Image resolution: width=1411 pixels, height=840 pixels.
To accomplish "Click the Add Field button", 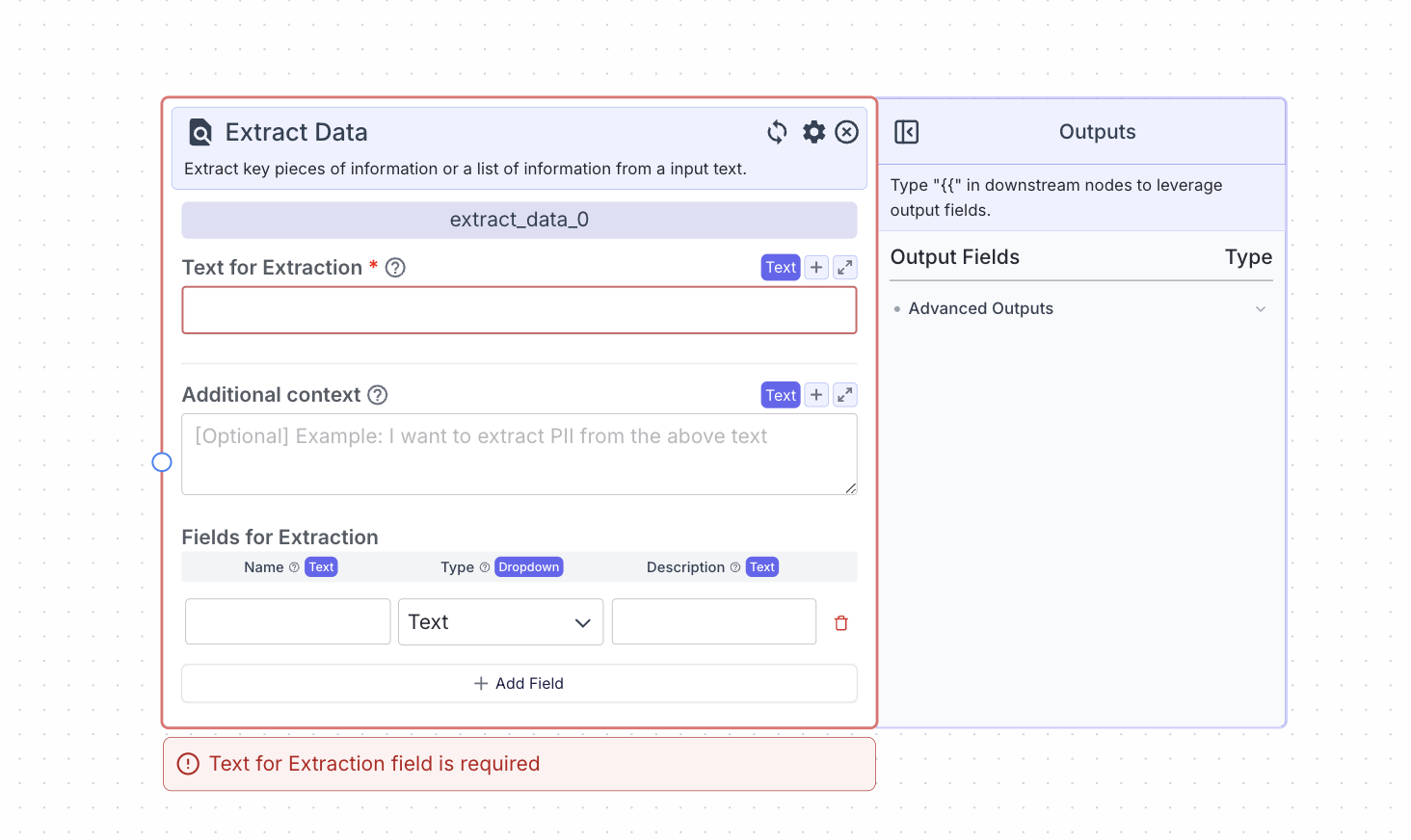I will click(519, 683).
